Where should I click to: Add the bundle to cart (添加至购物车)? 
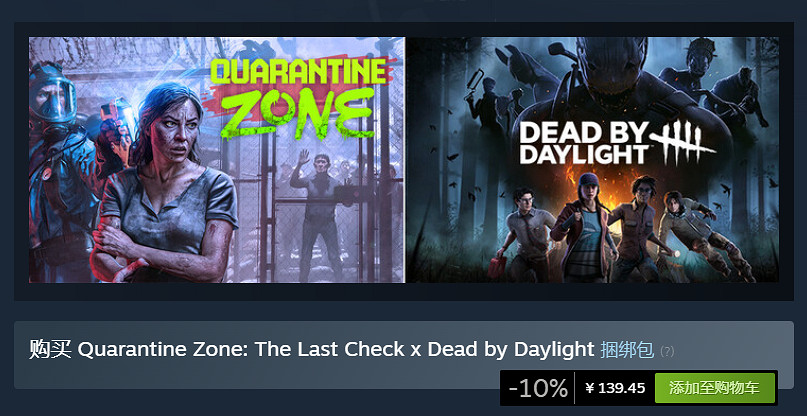[x=714, y=388]
